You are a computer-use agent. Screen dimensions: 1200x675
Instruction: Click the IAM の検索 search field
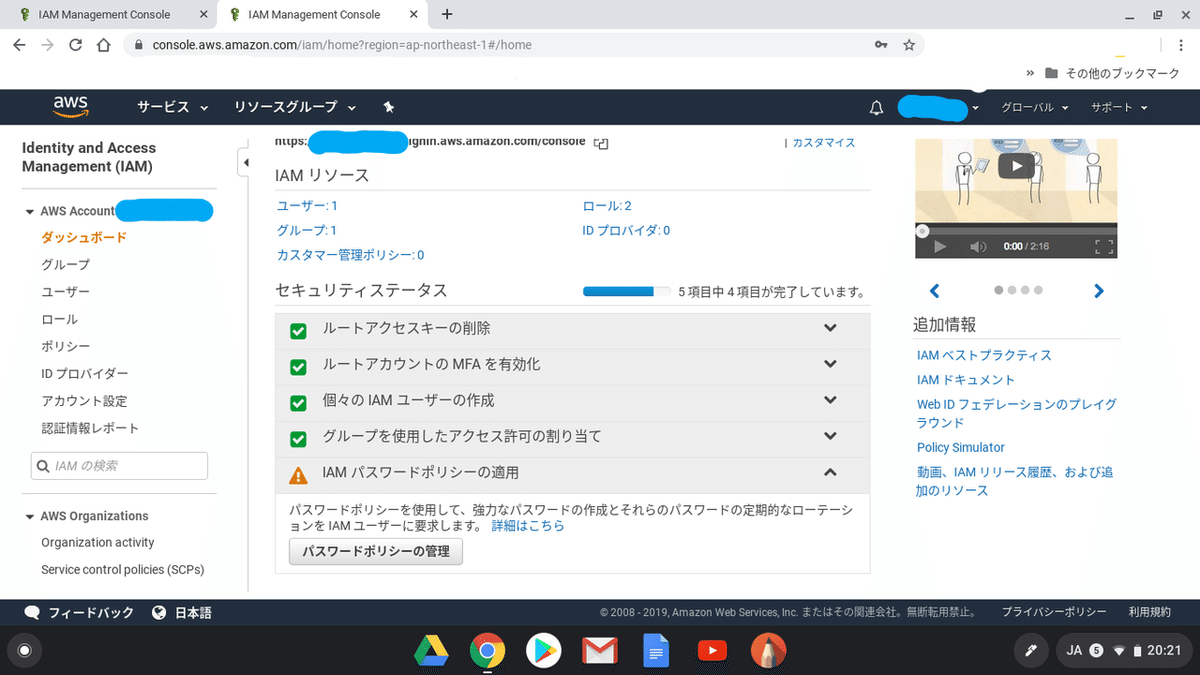point(119,465)
